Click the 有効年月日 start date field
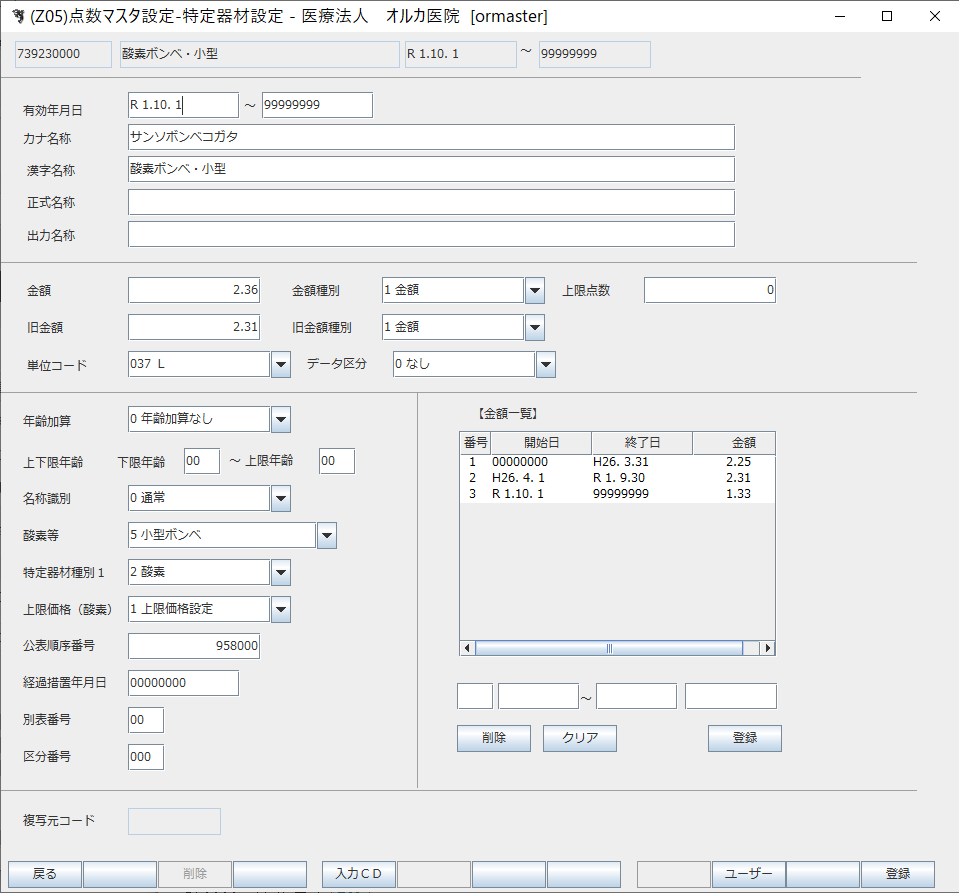Screen dimensions: 959x893 coord(183,105)
